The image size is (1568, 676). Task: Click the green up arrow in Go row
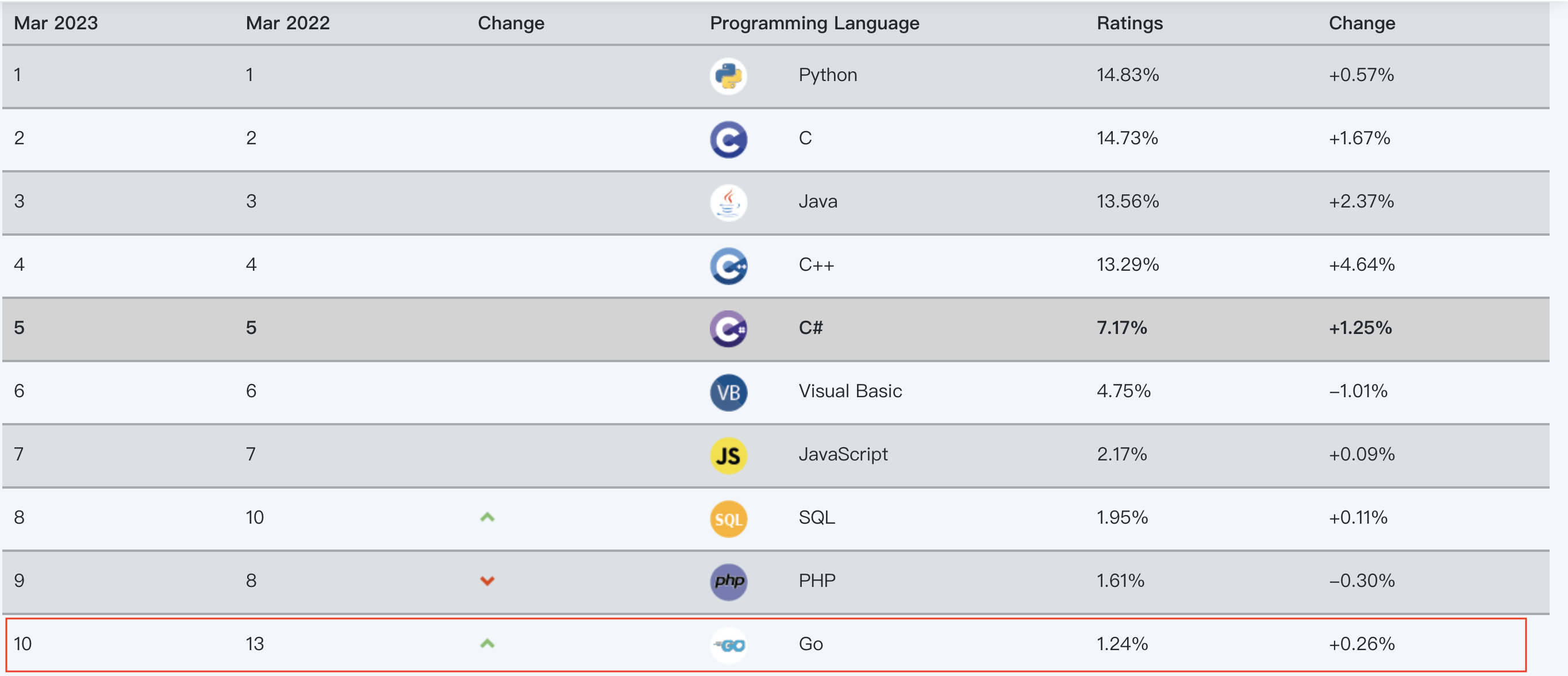coord(487,644)
